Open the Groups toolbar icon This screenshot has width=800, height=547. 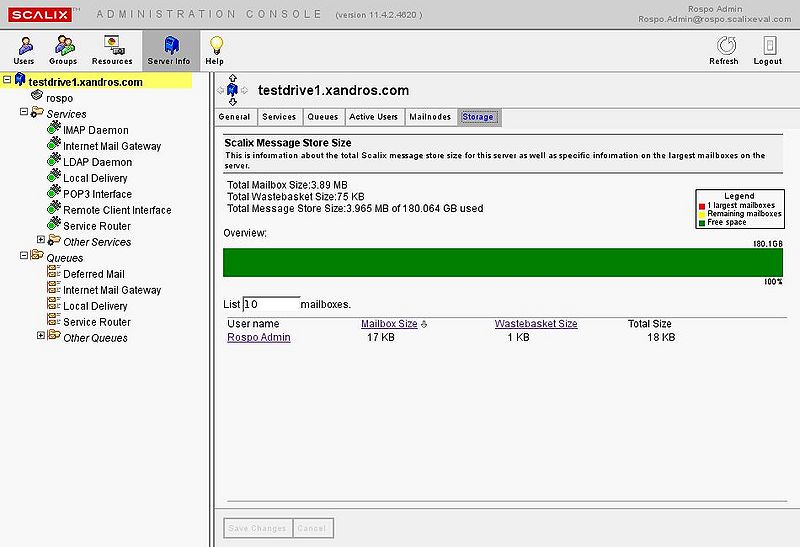pyautogui.click(x=65, y=45)
